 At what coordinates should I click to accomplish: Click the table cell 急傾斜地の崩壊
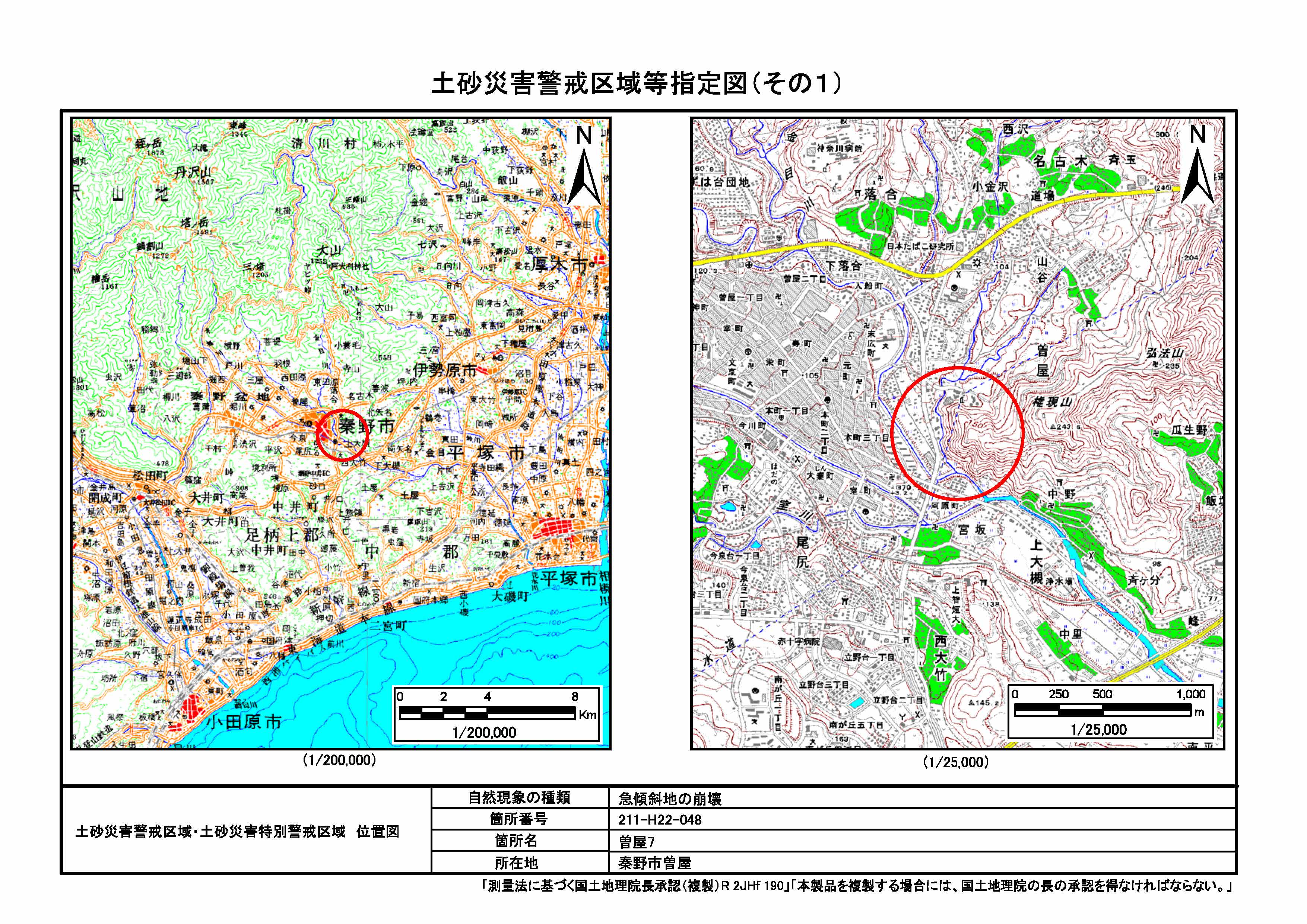(x=670, y=799)
